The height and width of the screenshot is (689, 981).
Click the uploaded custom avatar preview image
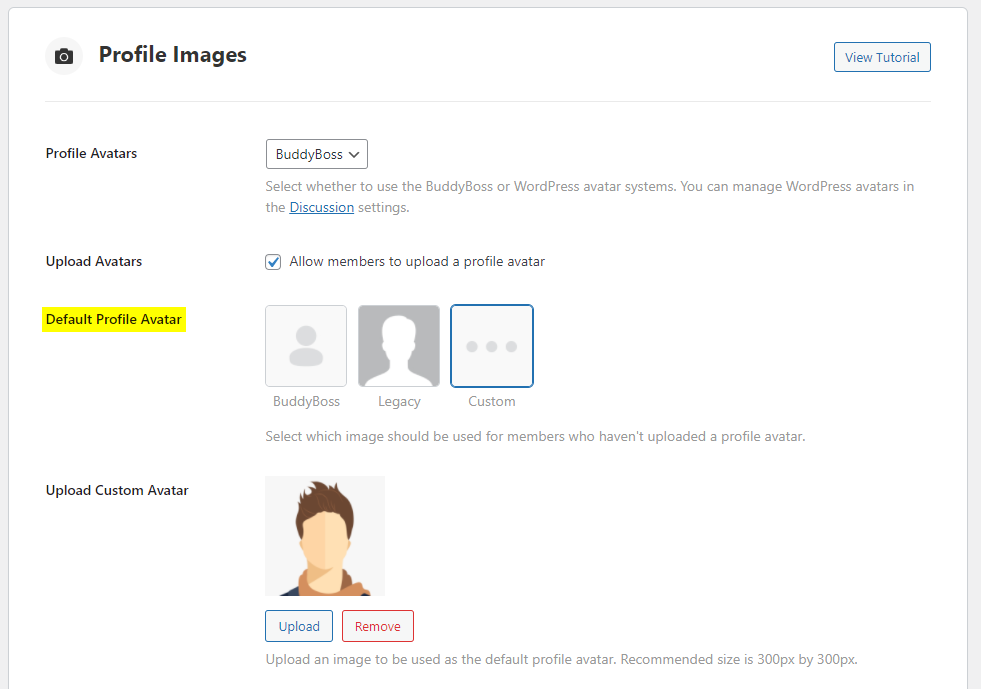click(325, 536)
